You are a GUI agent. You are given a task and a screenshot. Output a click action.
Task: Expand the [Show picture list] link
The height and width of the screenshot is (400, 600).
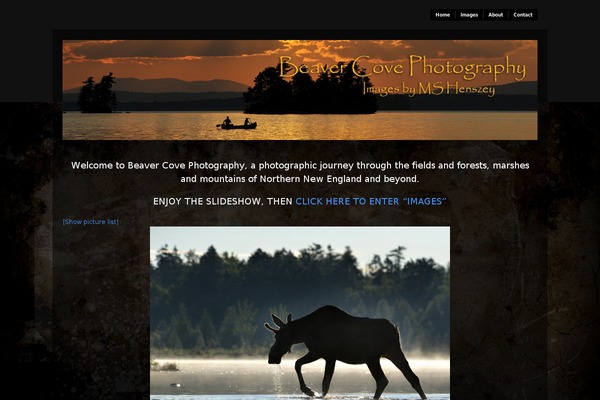pos(91,222)
